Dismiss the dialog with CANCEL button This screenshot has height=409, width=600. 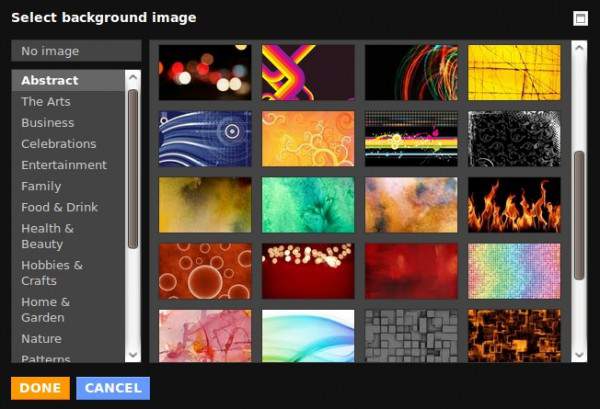coord(113,388)
